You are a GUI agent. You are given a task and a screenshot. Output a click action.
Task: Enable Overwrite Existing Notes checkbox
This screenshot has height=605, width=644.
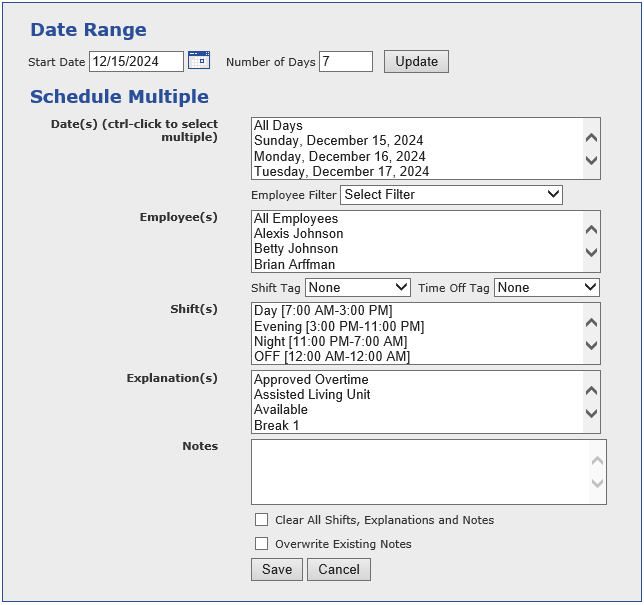pos(261,543)
